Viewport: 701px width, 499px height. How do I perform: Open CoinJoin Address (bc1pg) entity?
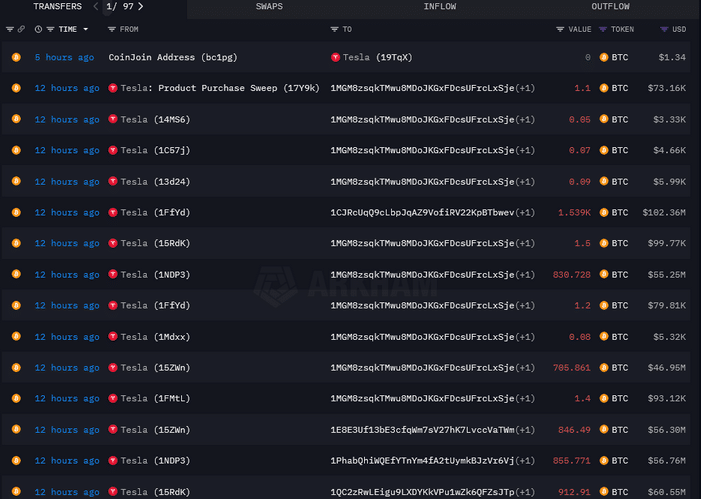[173, 57]
